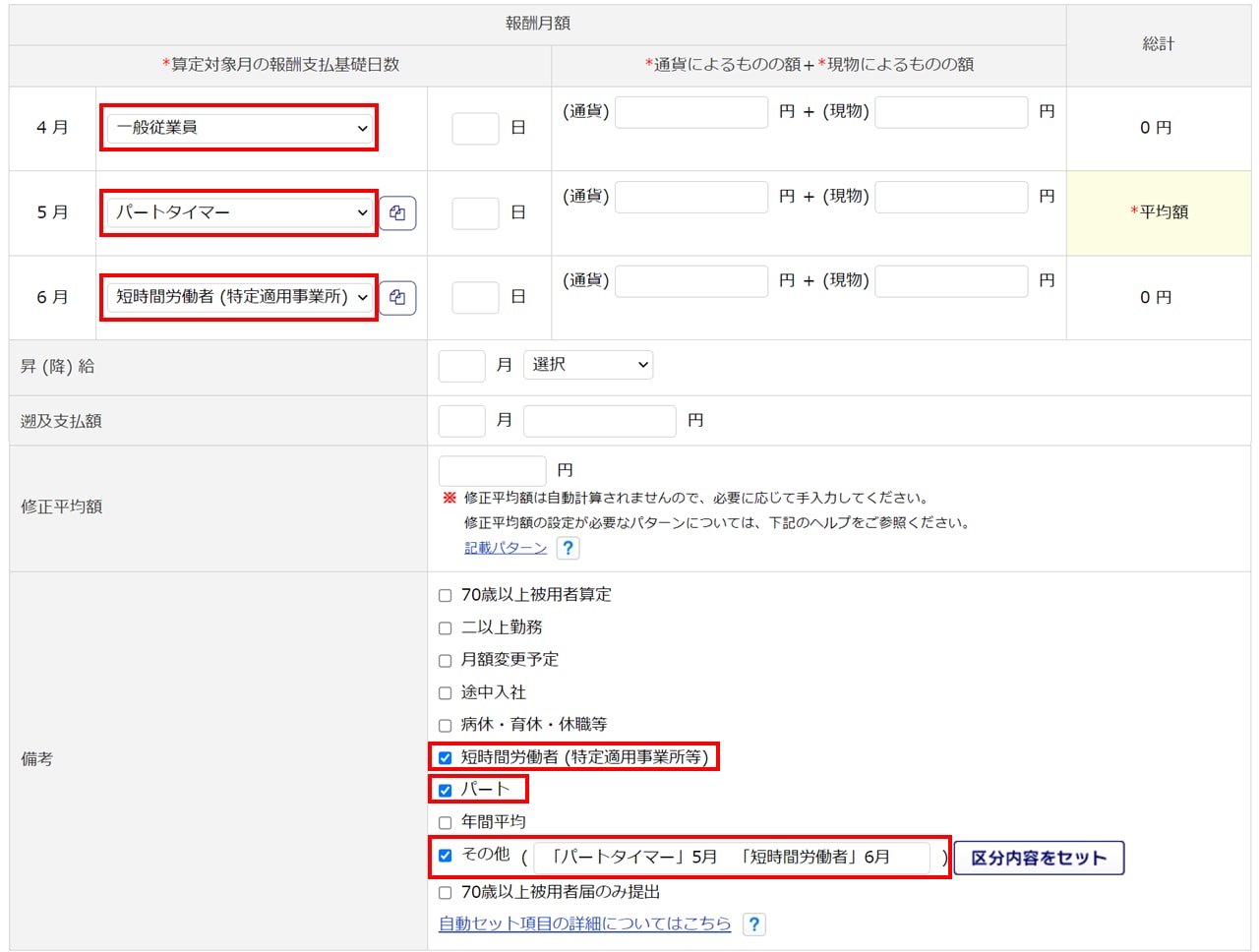This screenshot has height=952, width=1259.
Task: Select the 遡及支払額 amount (円) field
Action: 599,421
